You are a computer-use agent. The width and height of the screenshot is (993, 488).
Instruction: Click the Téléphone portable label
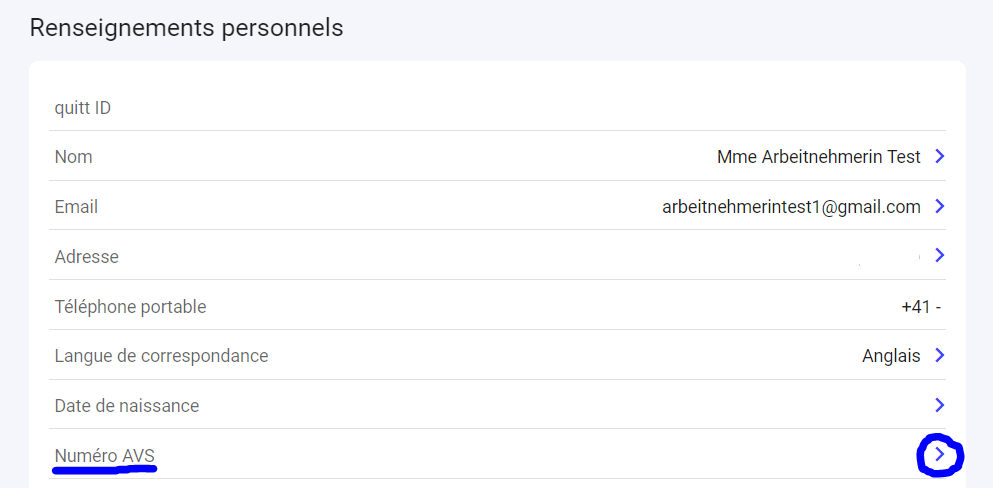pos(130,306)
